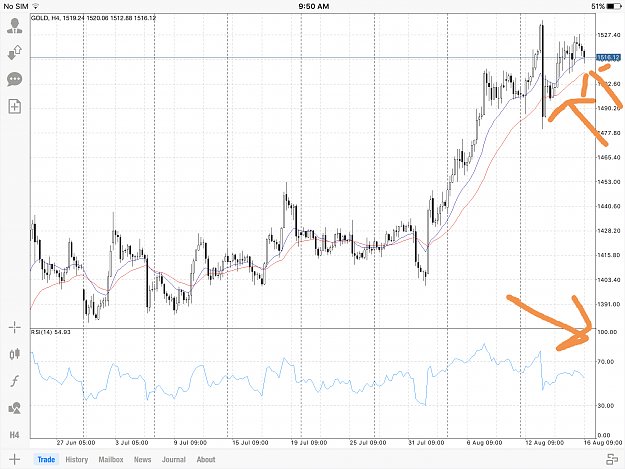Viewport: 625px width, 469px height.
Task: Open the trade arrows icon
Action: pos(15,53)
